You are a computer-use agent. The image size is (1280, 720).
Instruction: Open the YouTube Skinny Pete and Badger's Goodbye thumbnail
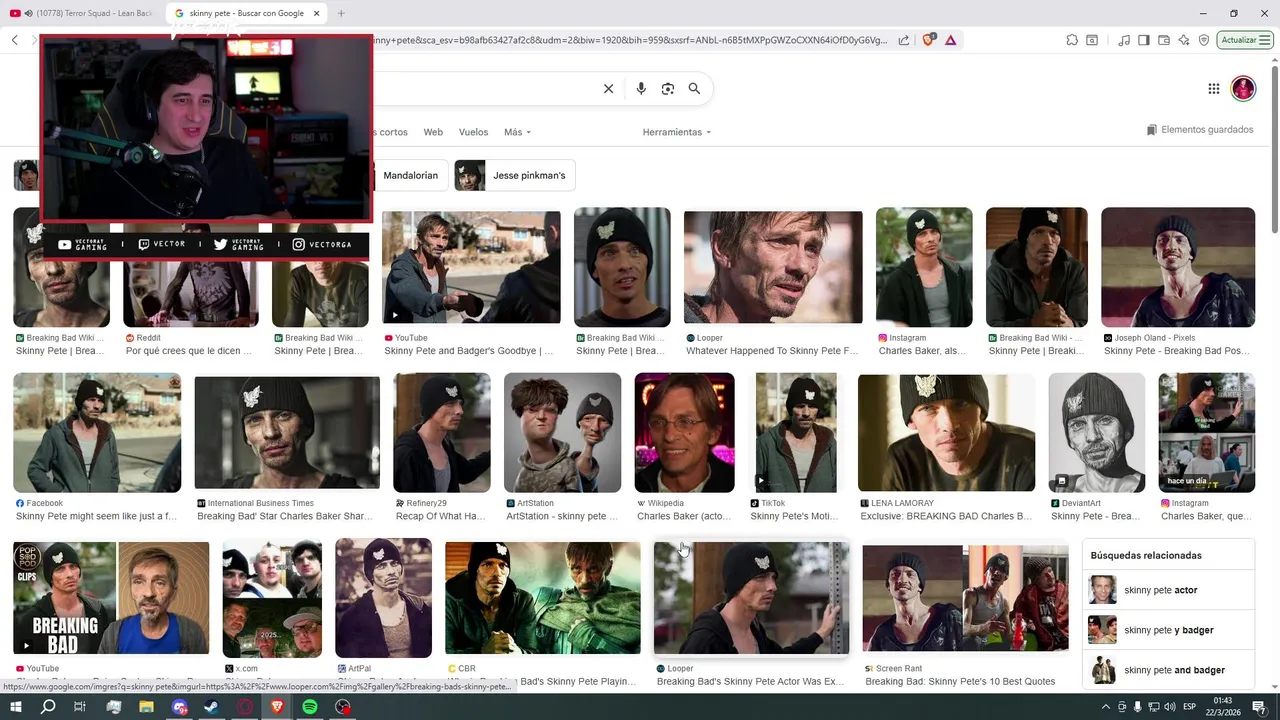(471, 267)
